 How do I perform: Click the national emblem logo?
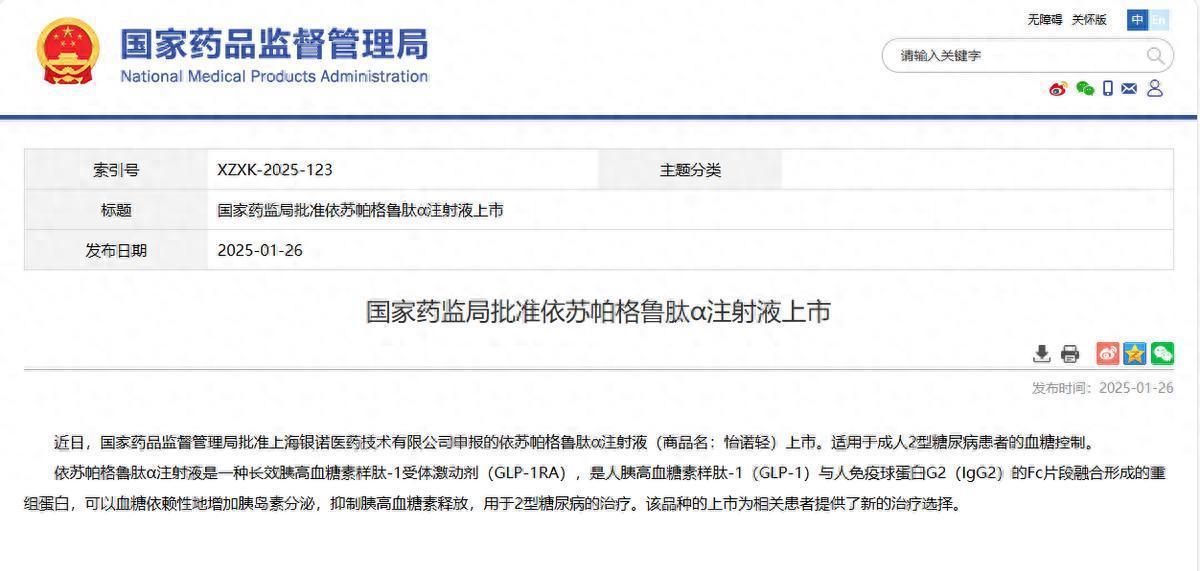tap(68, 51)
